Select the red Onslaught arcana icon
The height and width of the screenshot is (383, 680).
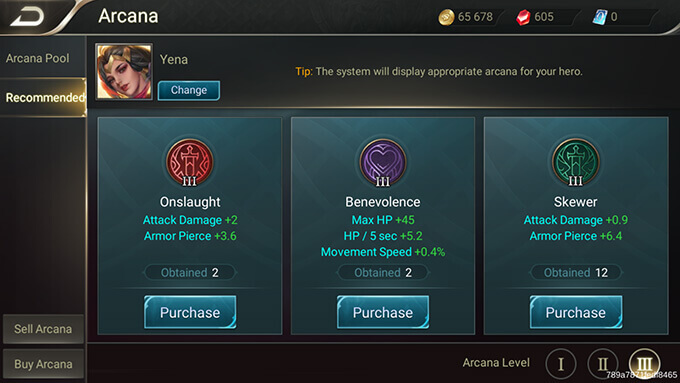pyautogui.click(x=190, y=162)
